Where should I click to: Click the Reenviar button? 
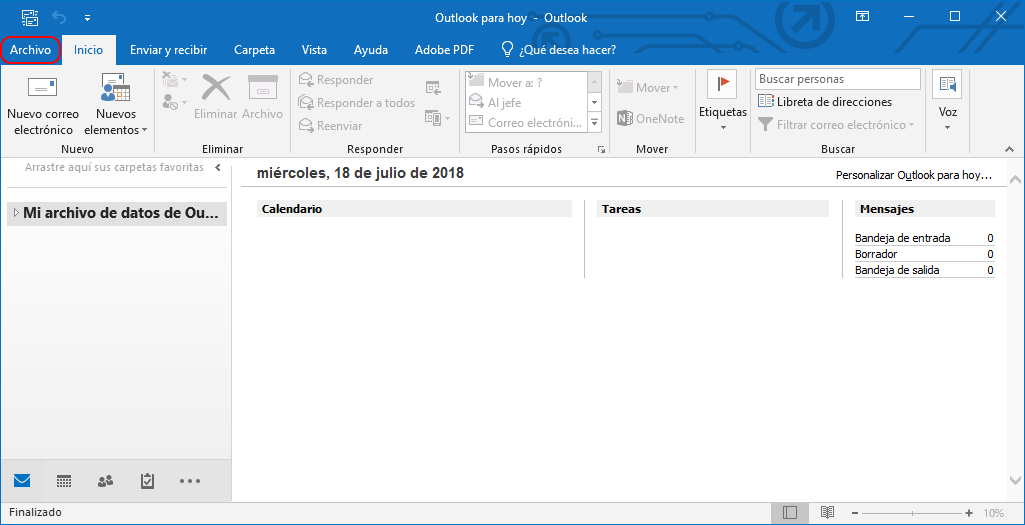(331, 125)
